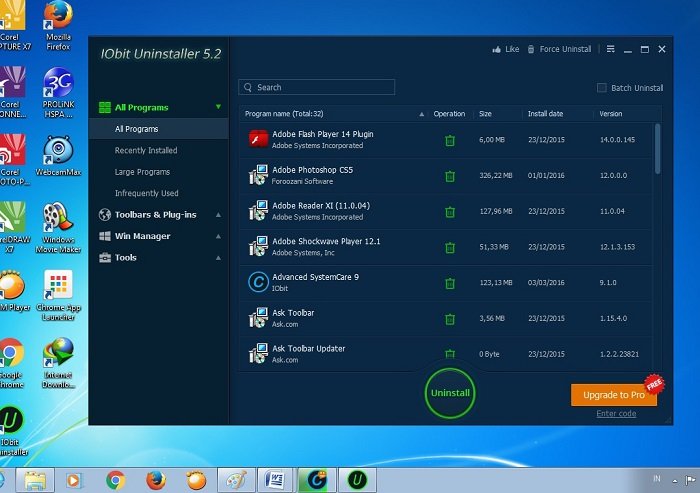Image resolution: width=700 pixels, height=493 pixels.
Task: Click trash icon for Adobe Flash Player 14 Plugin
Action: (x=450, y=140)
